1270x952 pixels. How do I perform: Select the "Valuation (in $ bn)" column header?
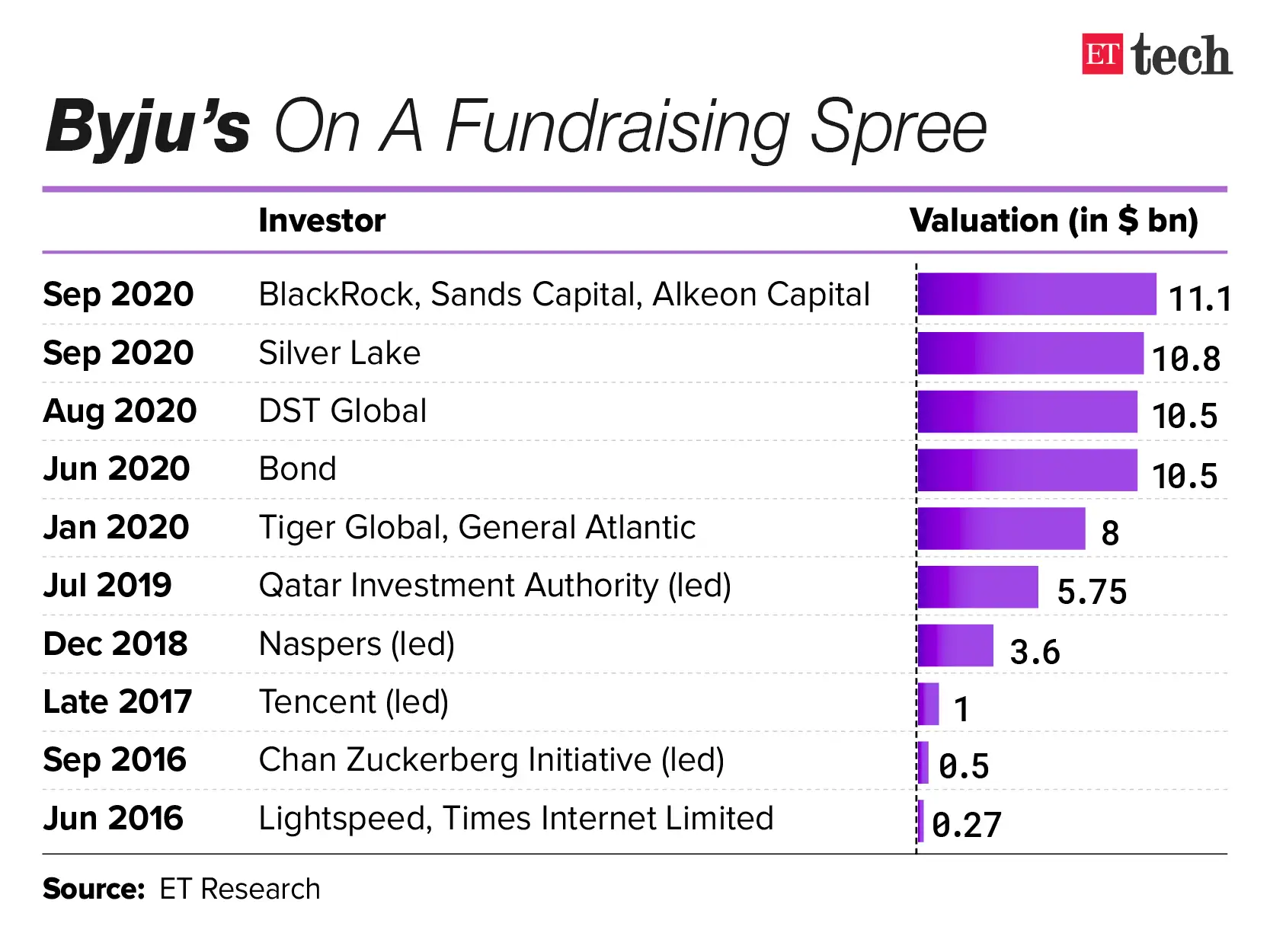(1054, 221)
